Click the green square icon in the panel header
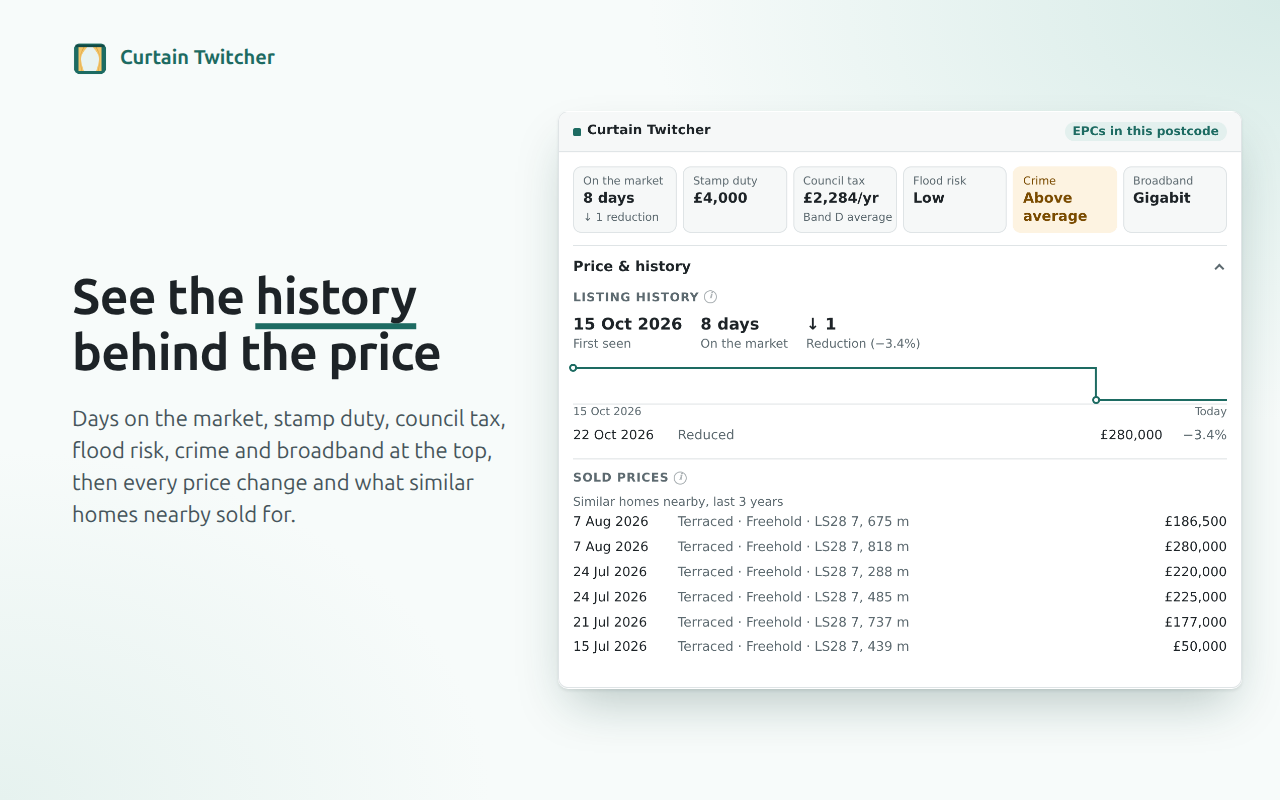Viewport: 1280px width, 800px height. tap(577, 131)
